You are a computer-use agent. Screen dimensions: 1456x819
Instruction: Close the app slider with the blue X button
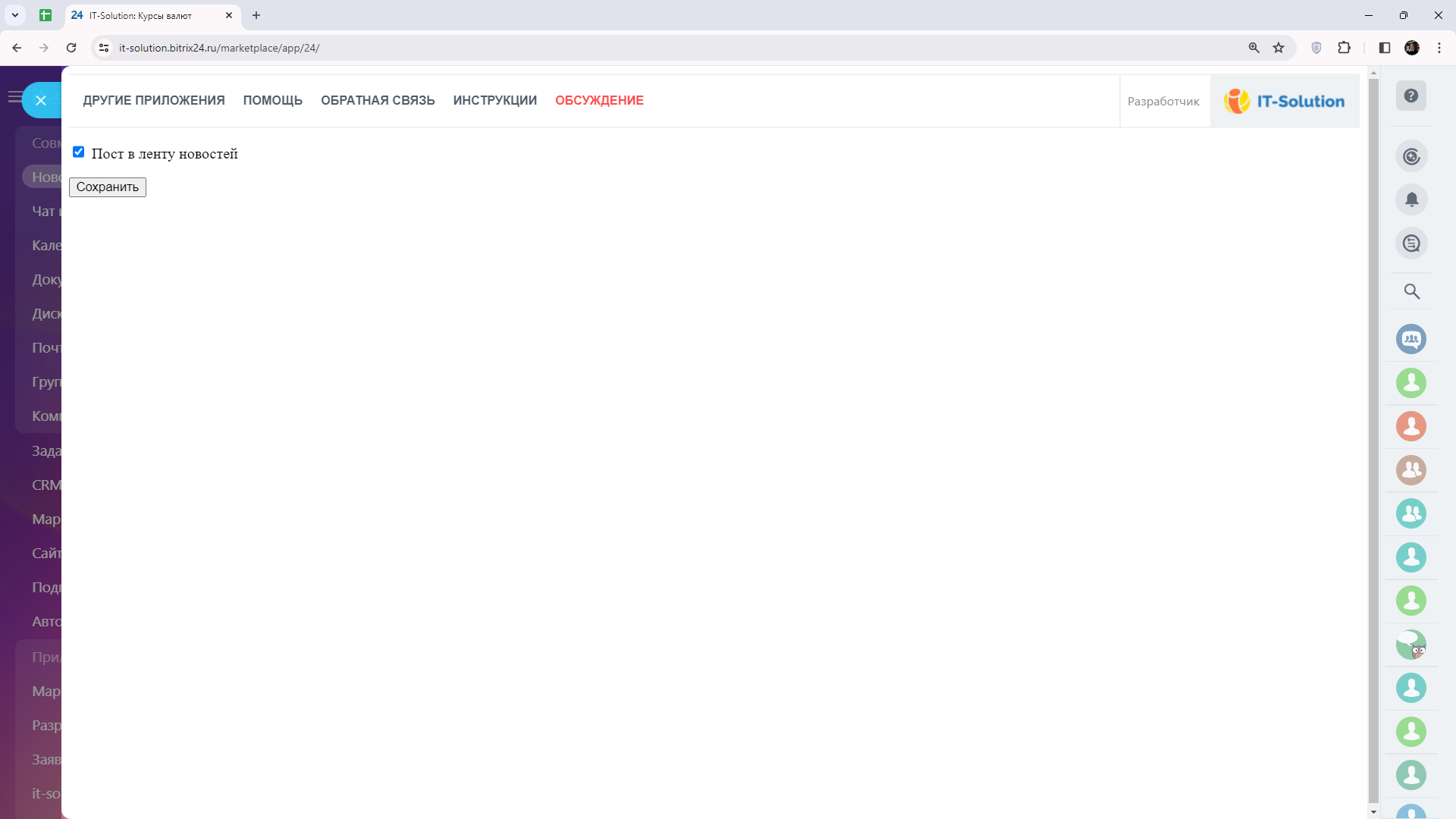click(x=41, y=100)
